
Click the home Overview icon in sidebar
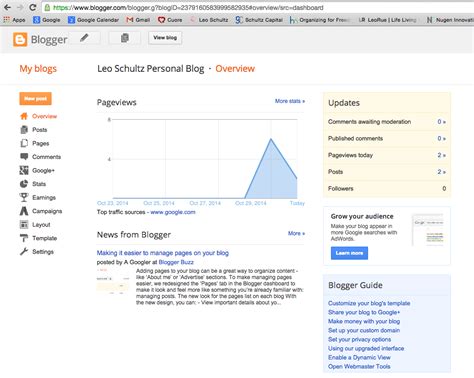pos(24,116)
